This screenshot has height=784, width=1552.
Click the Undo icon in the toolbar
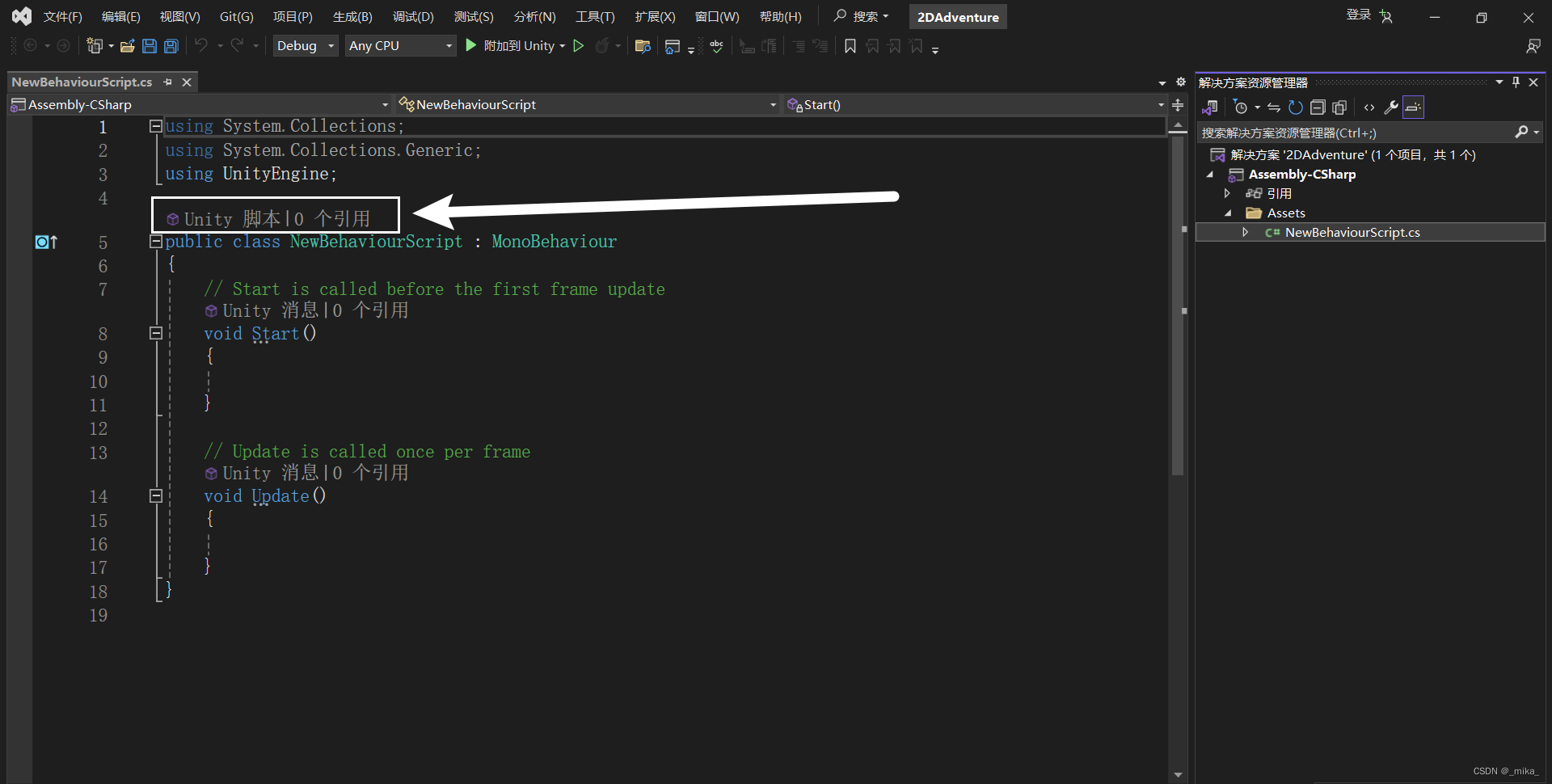[203, 45]
